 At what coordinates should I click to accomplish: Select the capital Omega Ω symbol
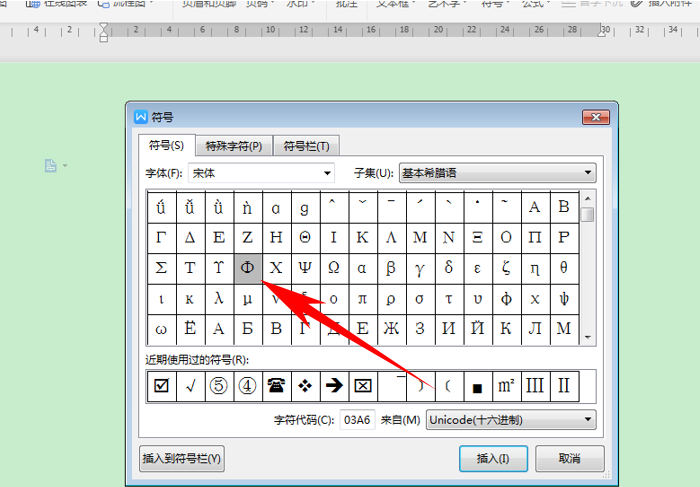tap(333, 268)
